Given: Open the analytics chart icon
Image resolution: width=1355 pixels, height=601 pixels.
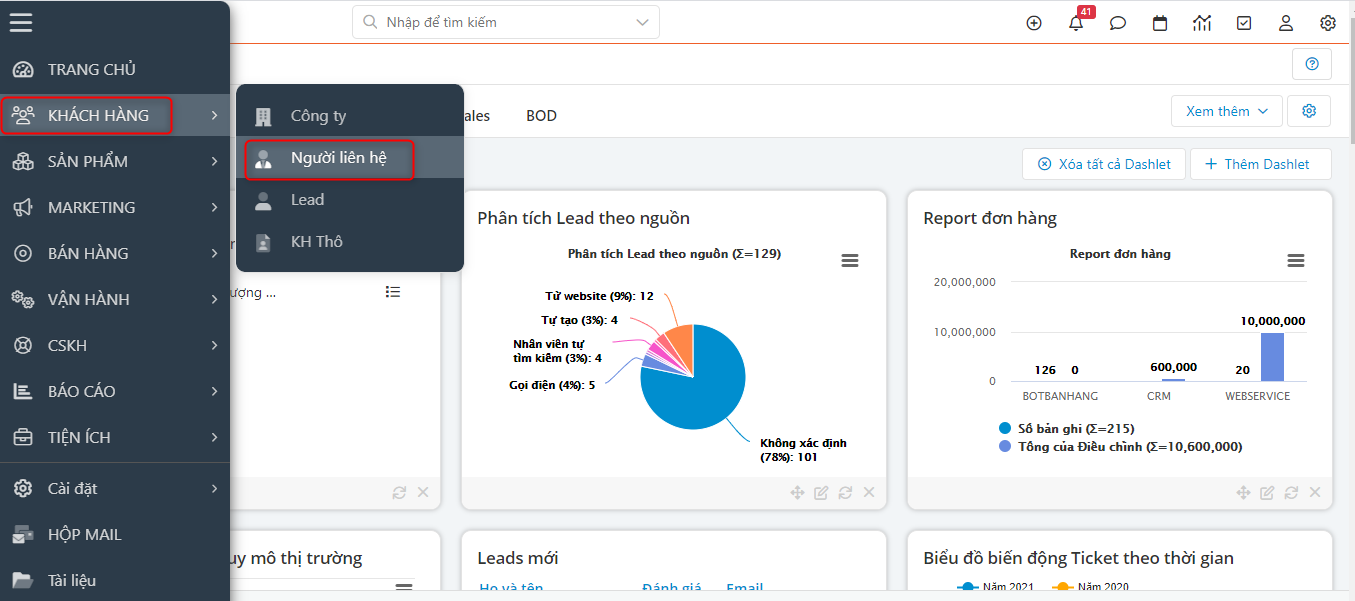Looking at the screenshot, I should point(1202,23).
